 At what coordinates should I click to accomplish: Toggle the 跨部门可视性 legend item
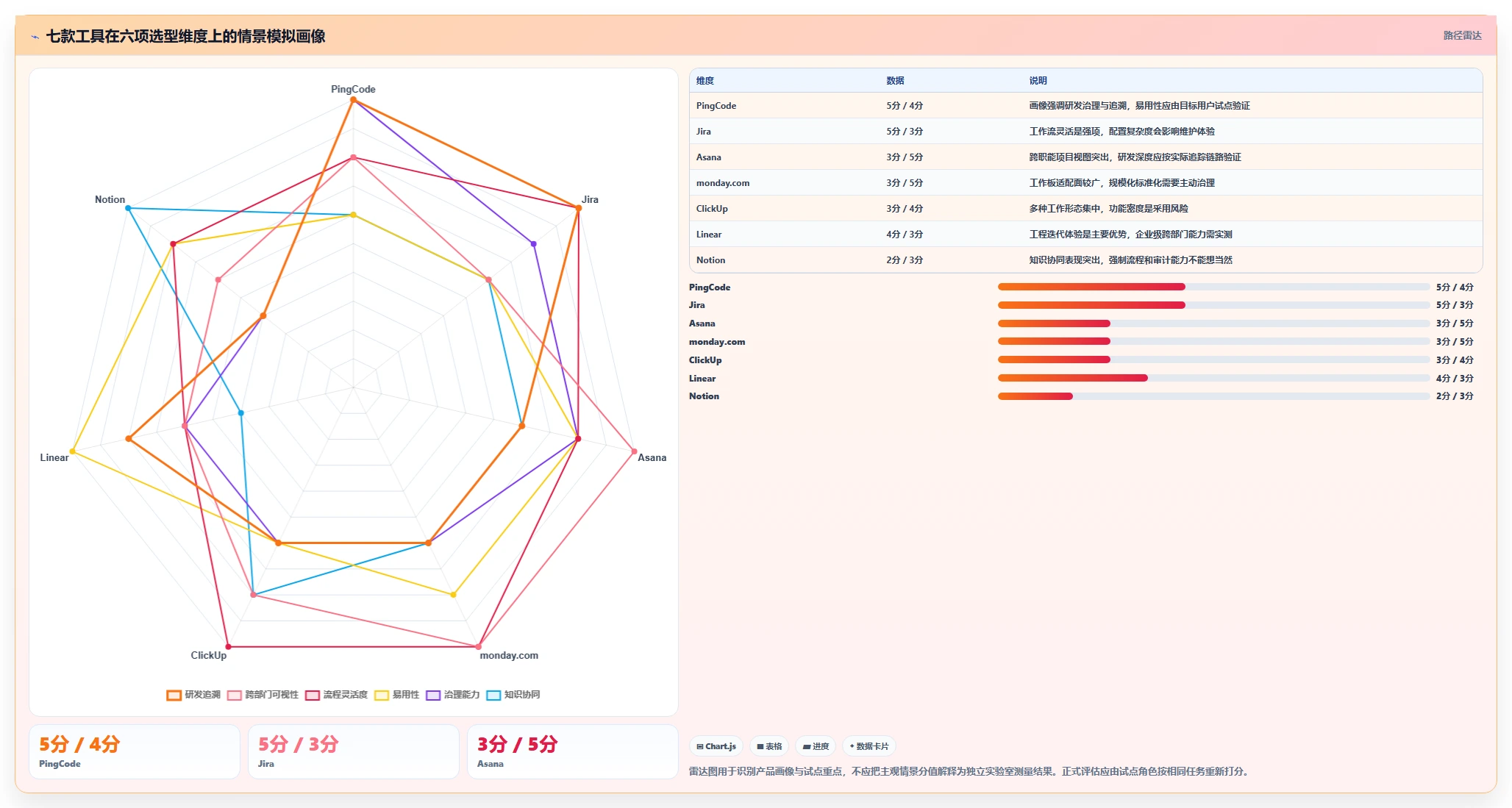[x=263, y=695]
